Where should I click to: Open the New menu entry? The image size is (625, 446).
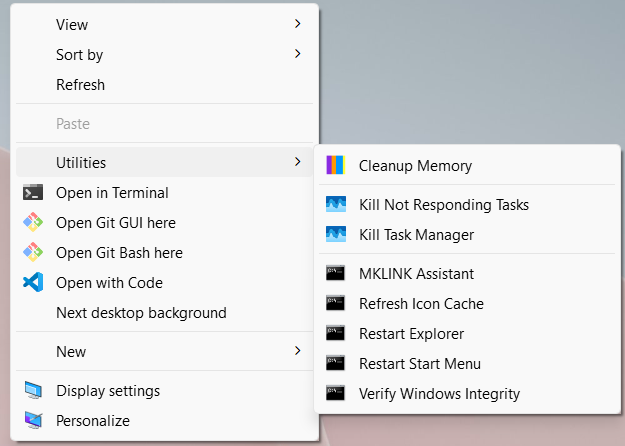point(164,351)
